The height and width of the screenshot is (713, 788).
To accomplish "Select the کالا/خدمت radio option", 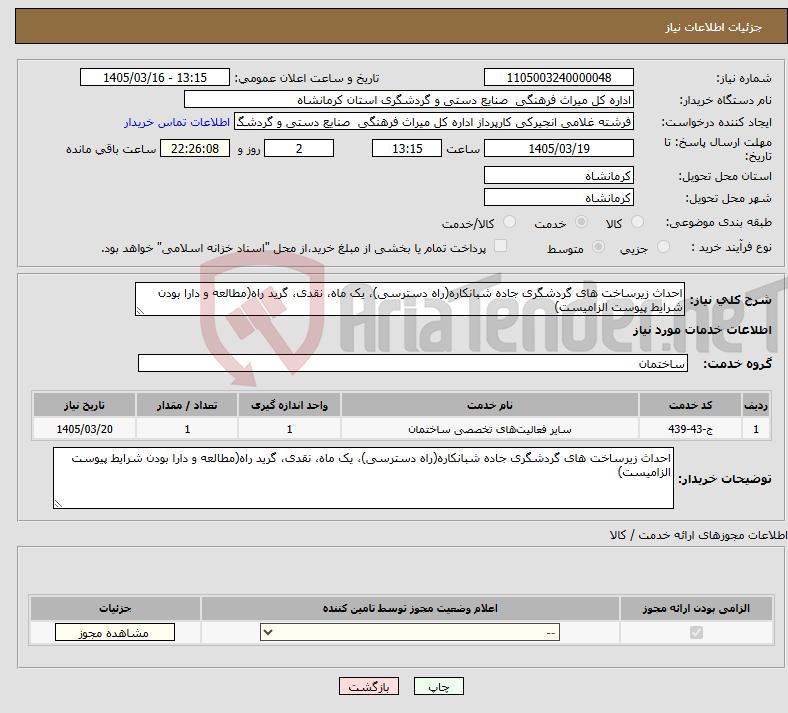I will coord(510,222).
